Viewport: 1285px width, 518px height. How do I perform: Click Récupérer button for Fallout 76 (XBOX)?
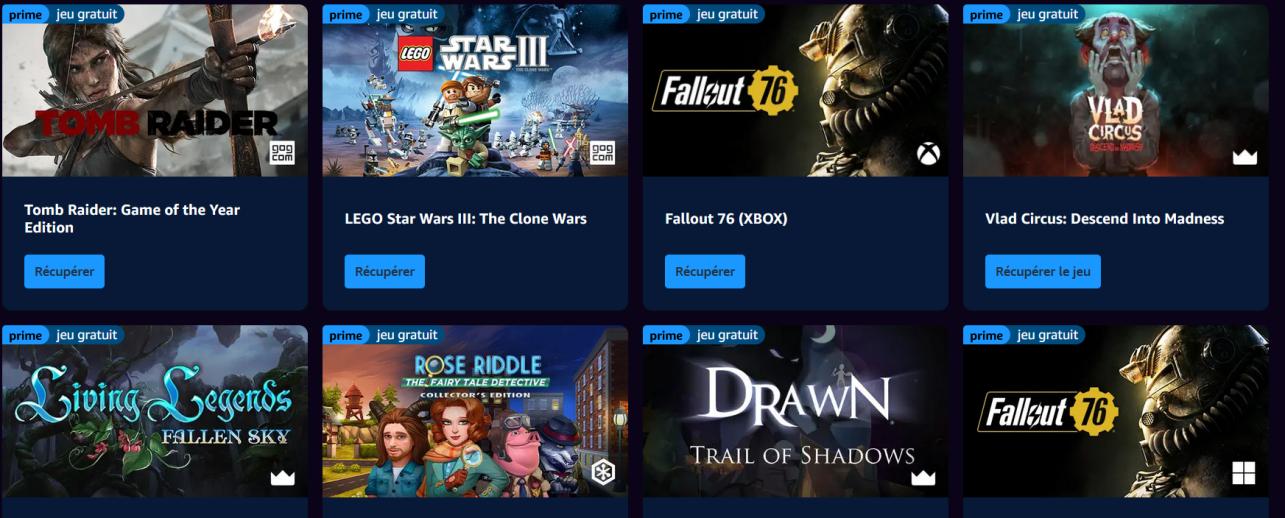click(x=704, y=271)
